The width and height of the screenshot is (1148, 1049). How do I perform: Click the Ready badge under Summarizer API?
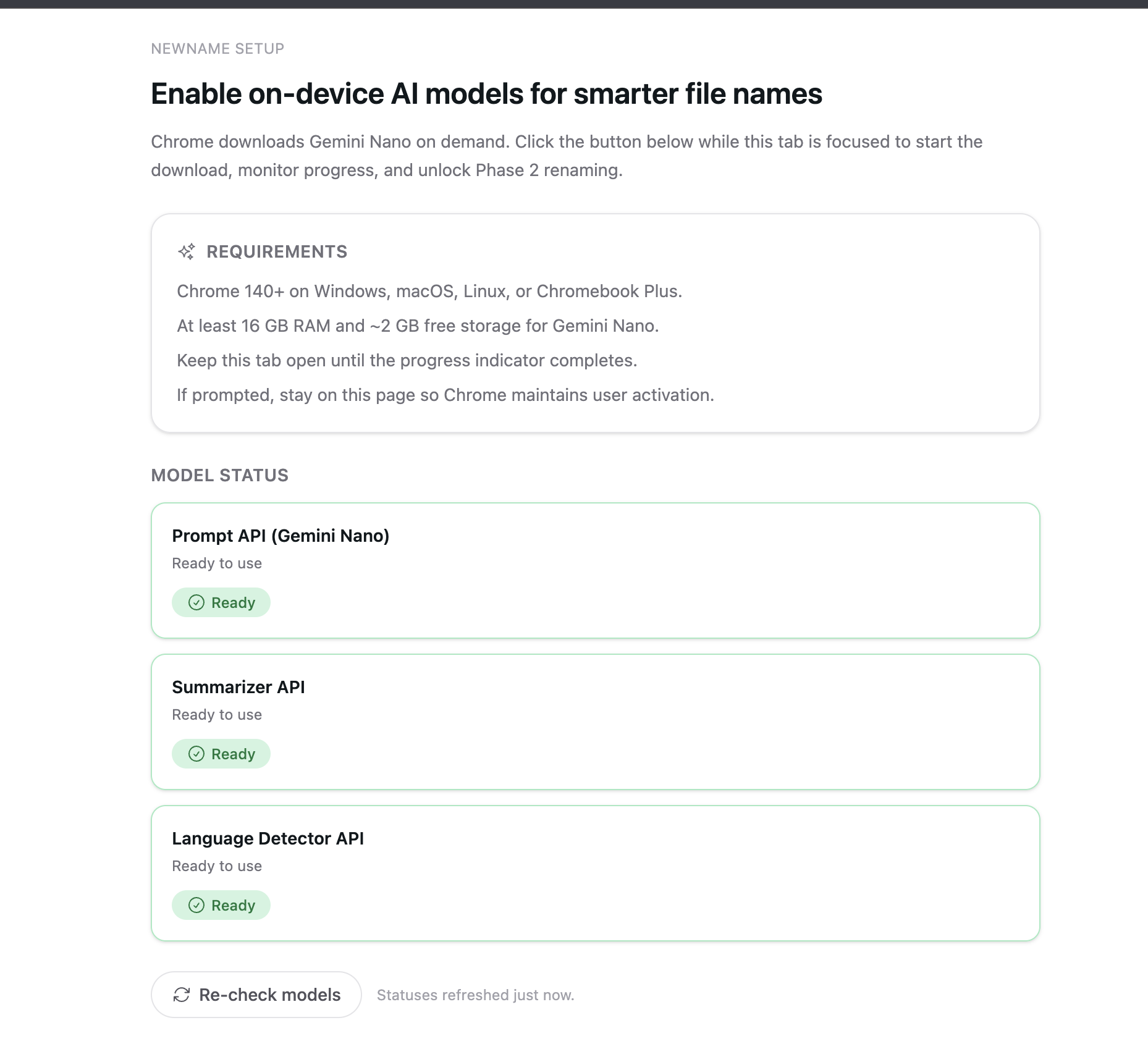[x=221, y=754]
